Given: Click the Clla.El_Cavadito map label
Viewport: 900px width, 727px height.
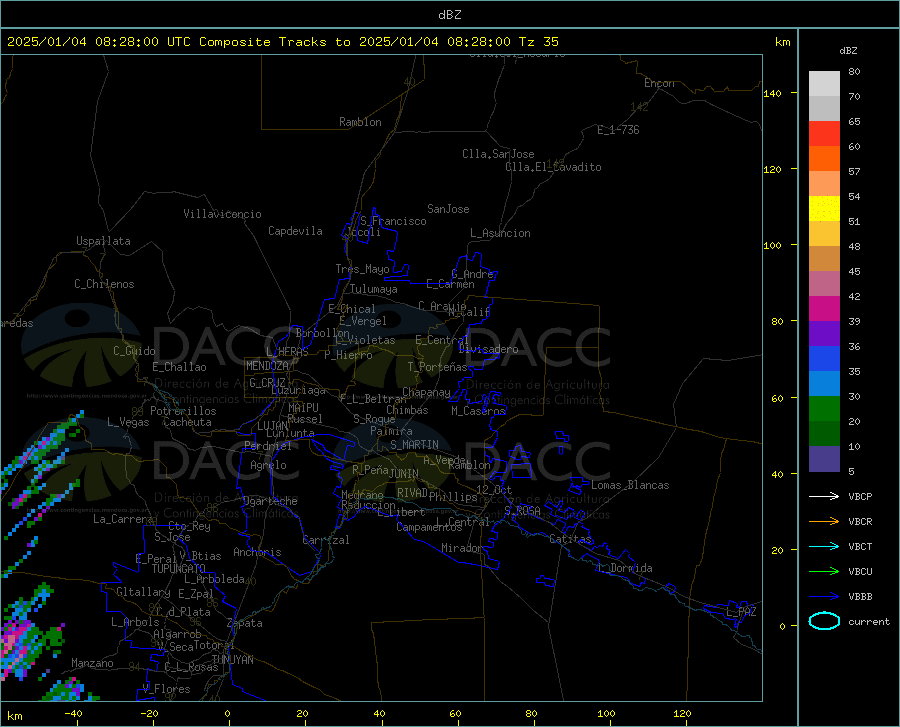Looking at the screenshot, I should pos(553,167).
